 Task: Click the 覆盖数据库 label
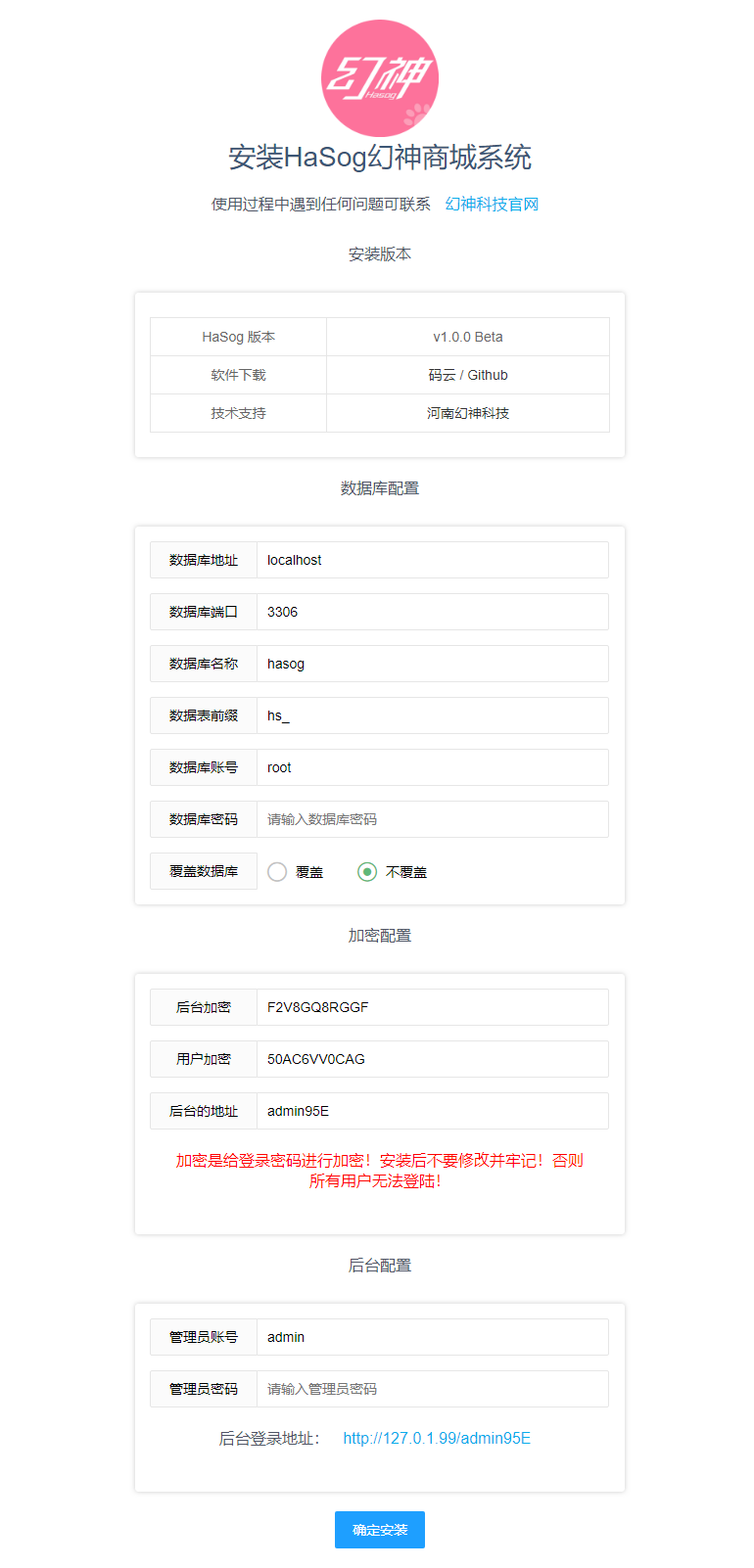coord(204,871)
